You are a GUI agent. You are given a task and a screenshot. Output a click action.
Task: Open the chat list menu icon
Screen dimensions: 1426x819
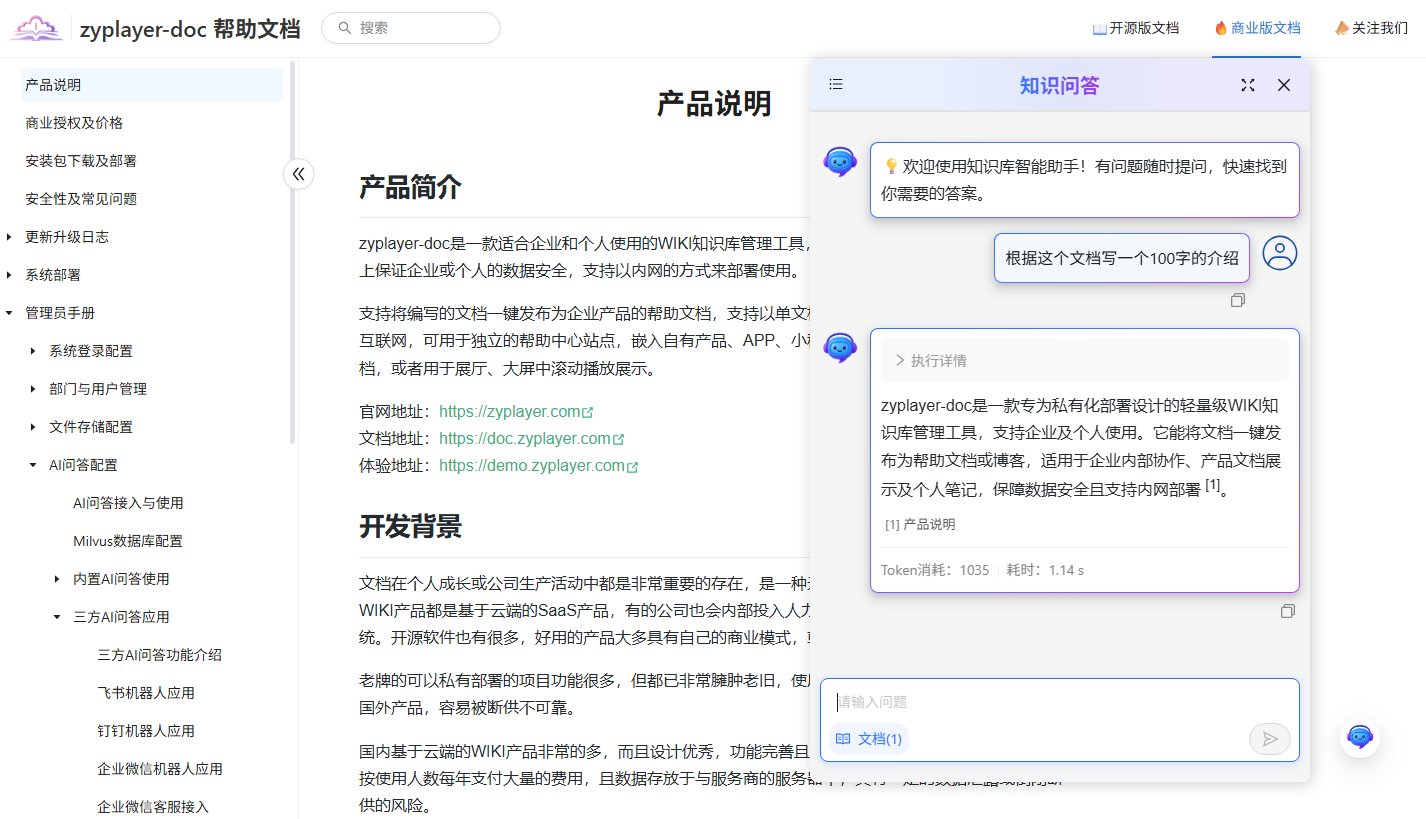pos(836,85)
